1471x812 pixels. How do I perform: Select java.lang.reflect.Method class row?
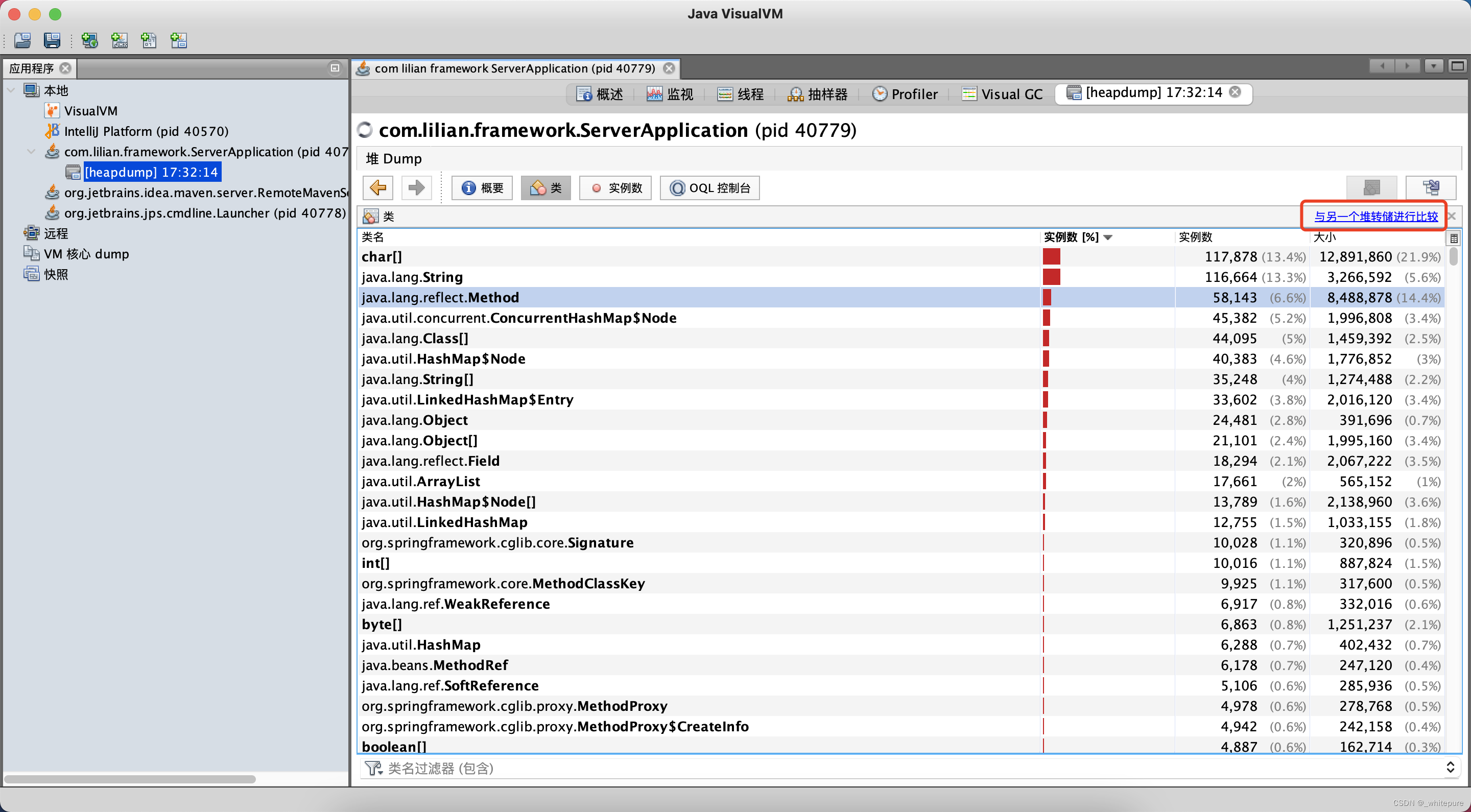point(440,297)
